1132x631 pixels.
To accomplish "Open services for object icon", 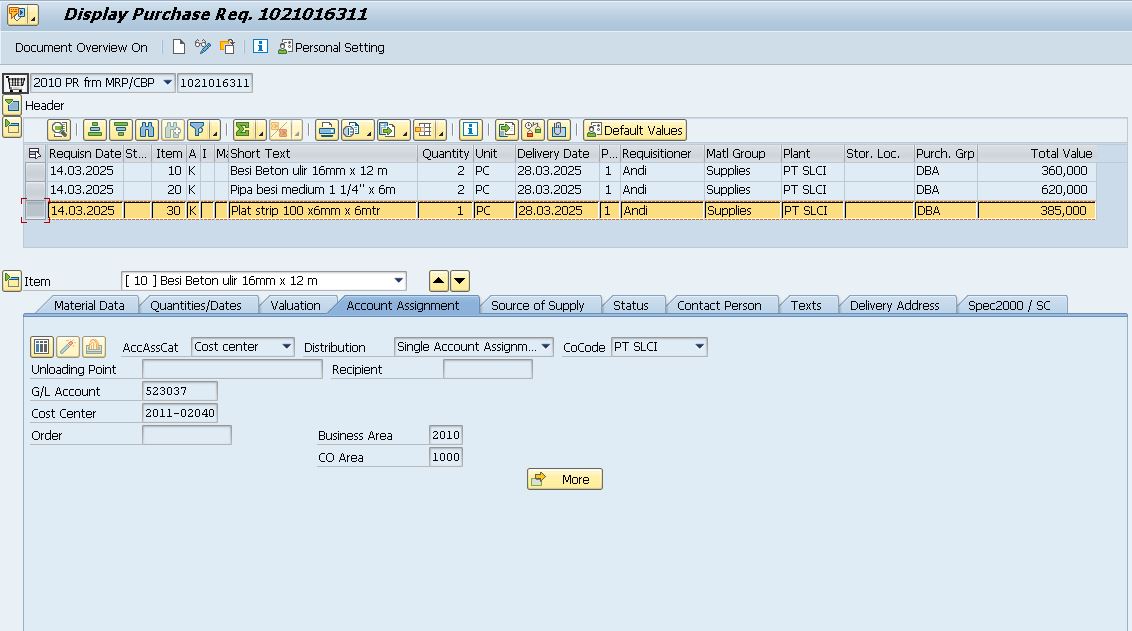I will (x=22, y=14).
